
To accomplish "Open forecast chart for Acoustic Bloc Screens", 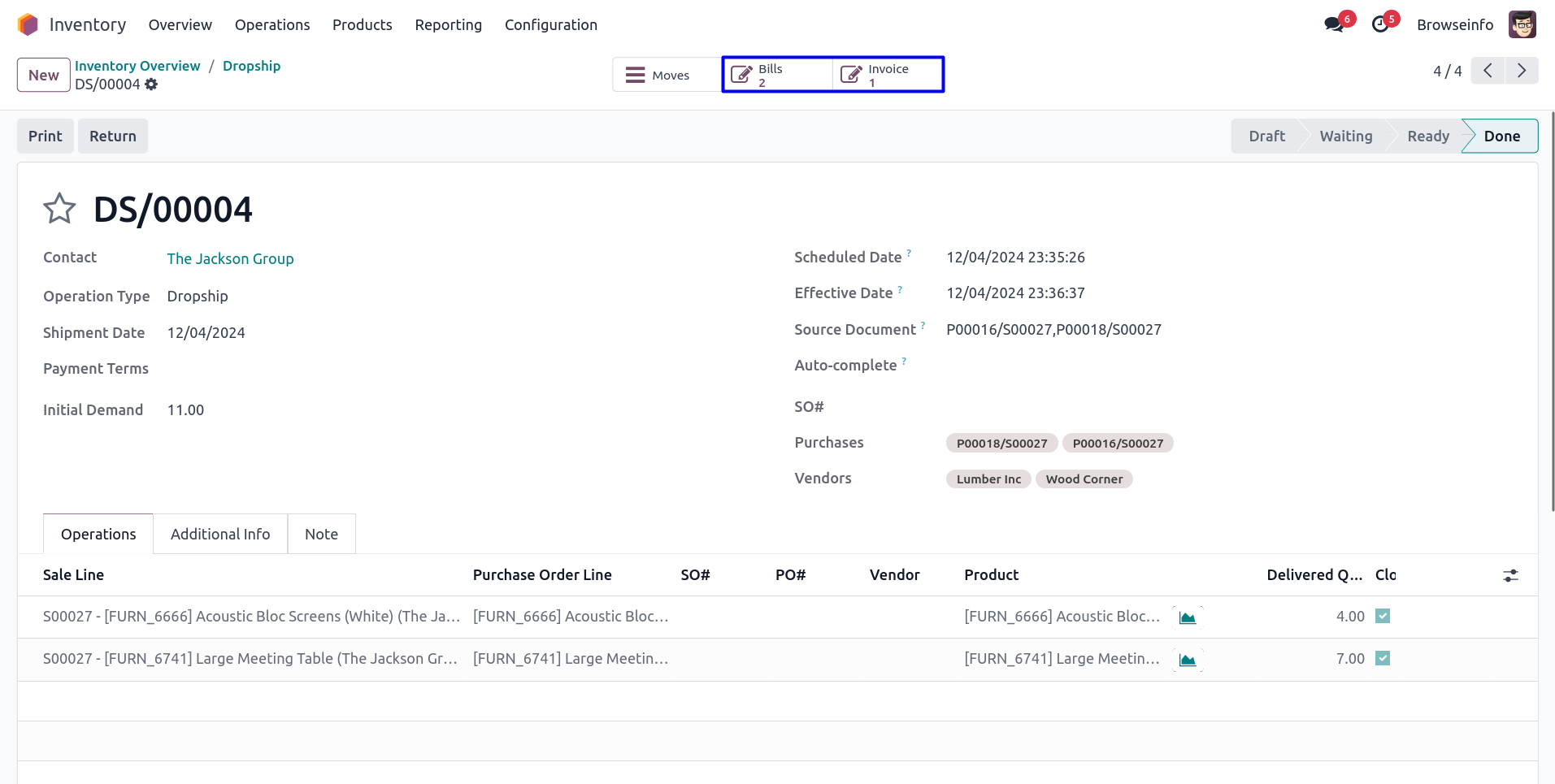I will (1187, 617).
